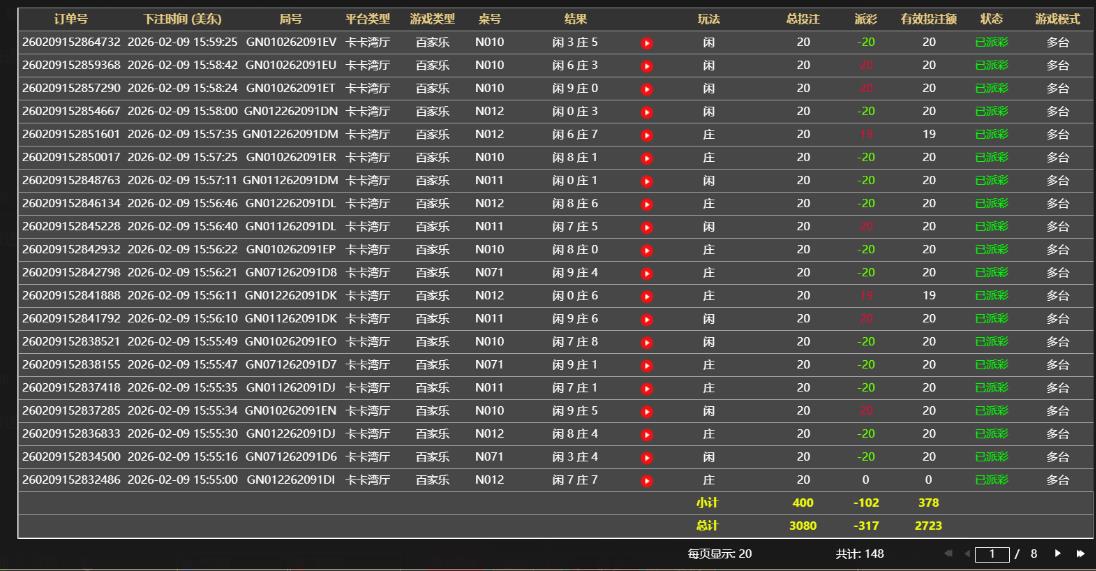Click play icon for order 260209152838521
1096x571 pixels.
(x=646, y=342)
